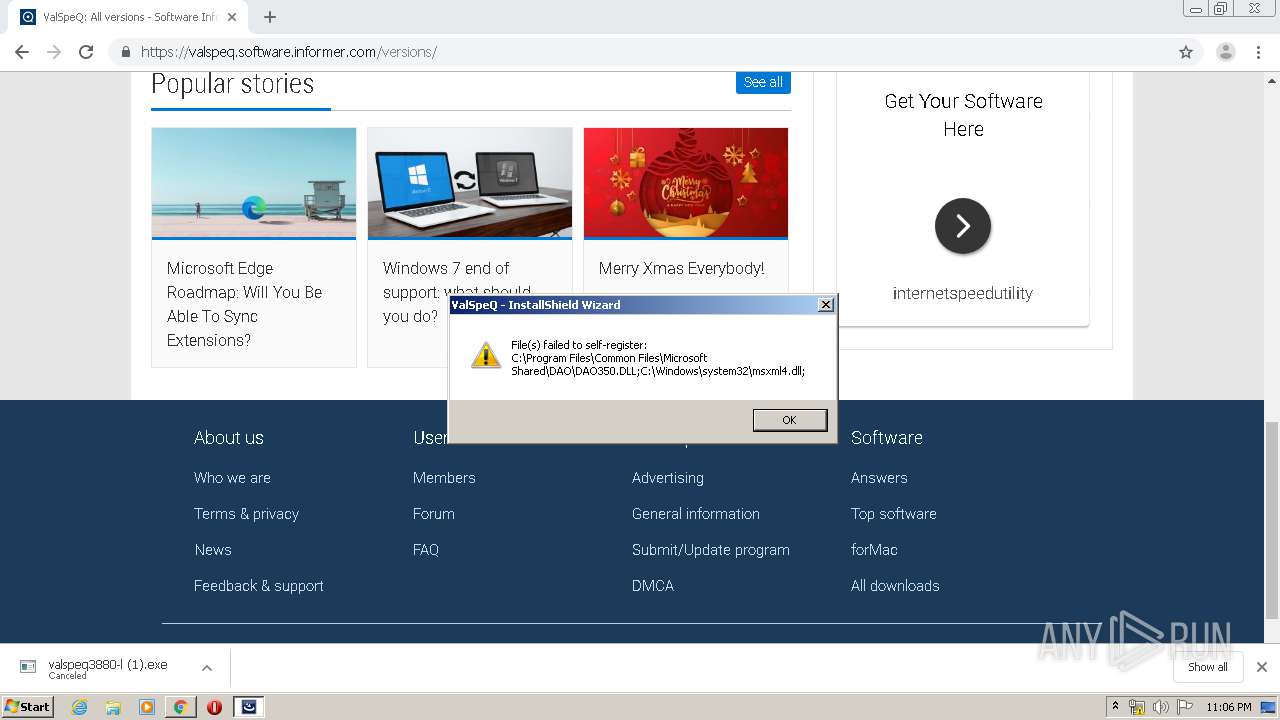Open the DMCA footer link
This screenshot has width=1280, height=720.
(653, 586)
